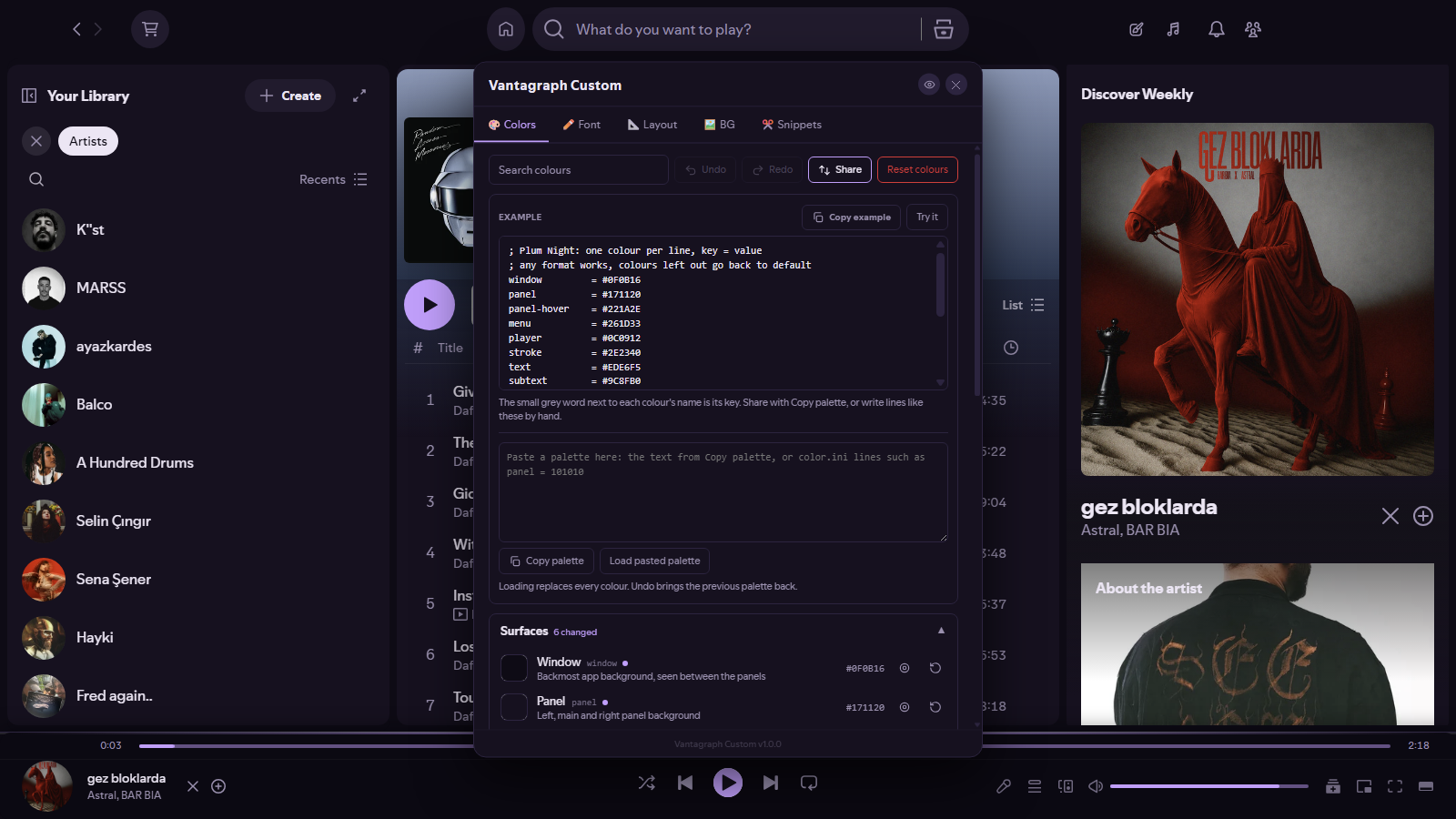This screenshot has height=819, width=1456.
Task: Toggle repeat mode
Action: coord(809,783)
